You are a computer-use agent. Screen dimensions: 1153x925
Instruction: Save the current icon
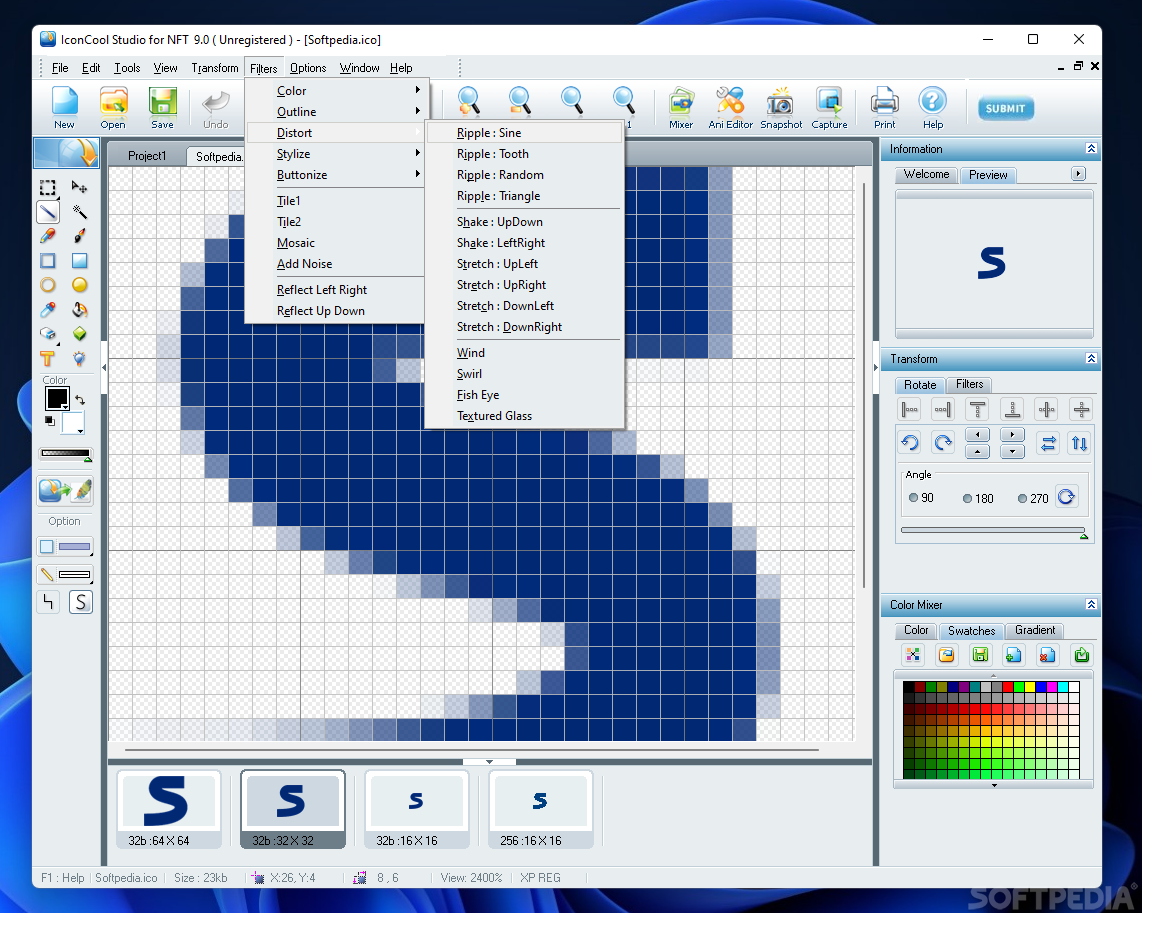point(163,109)
